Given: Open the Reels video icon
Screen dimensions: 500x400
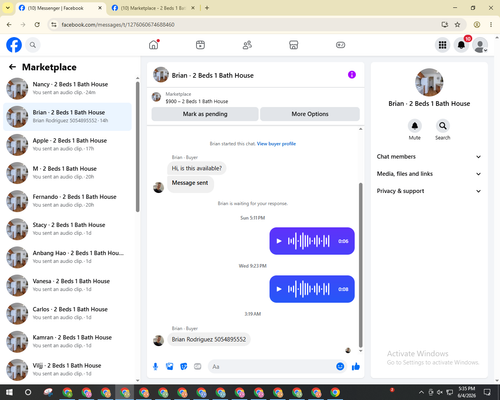Looking at the screenshot, I should [200, 45].
